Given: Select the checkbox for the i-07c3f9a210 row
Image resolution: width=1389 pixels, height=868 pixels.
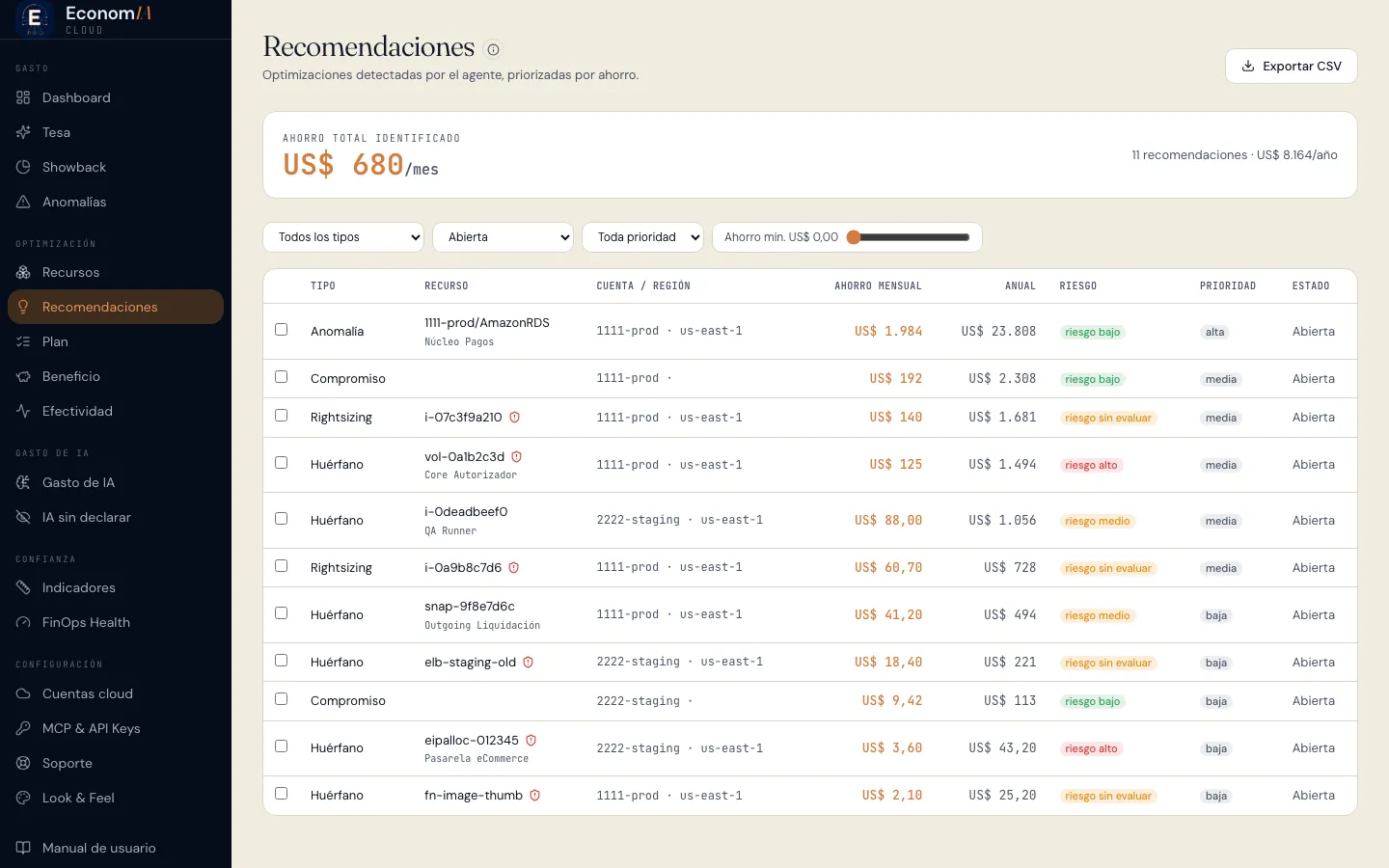Looking at the screenshot, I should pos(282,416).
